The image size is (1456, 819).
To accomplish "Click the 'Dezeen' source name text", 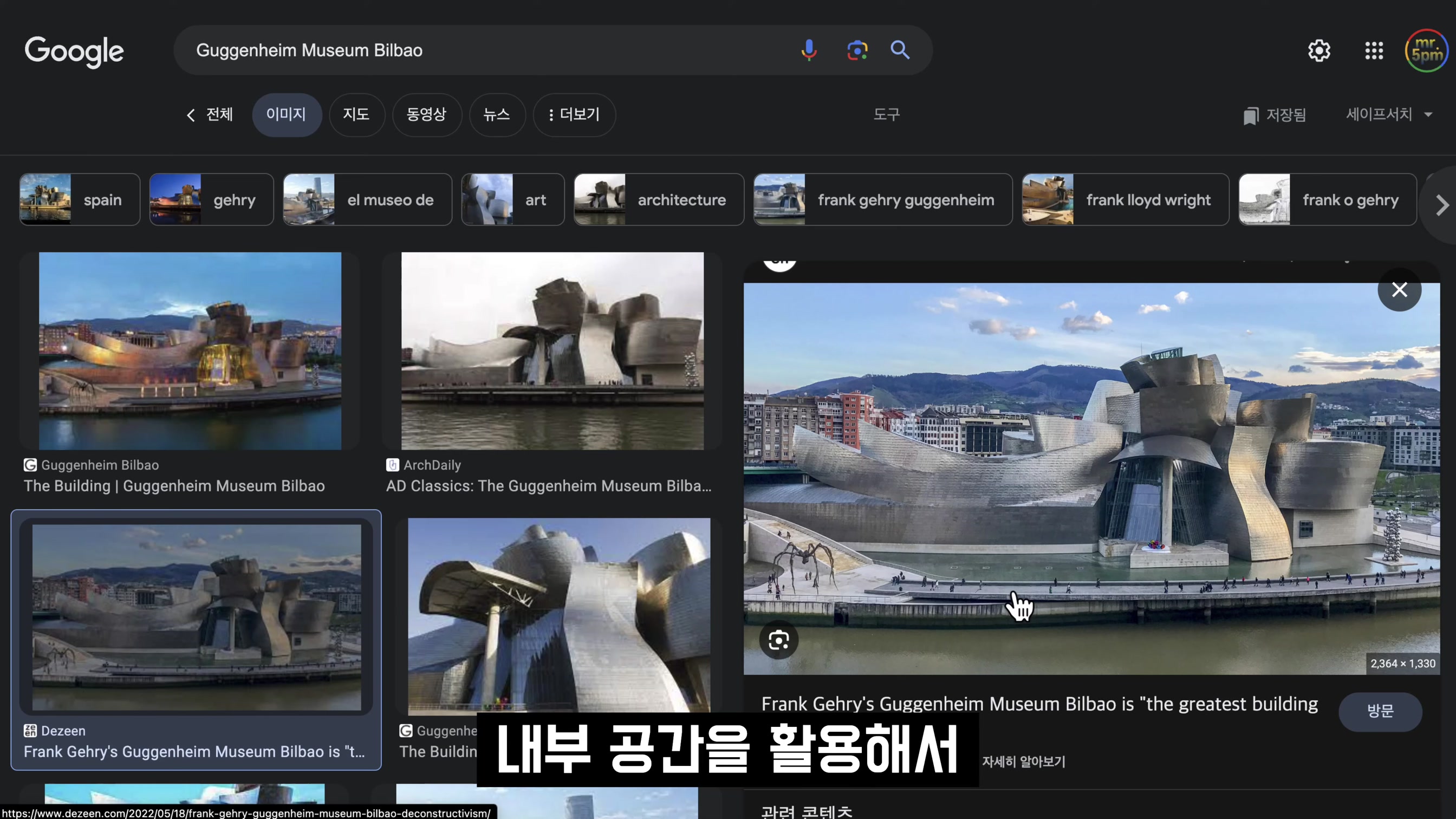I will click(63, 731).
